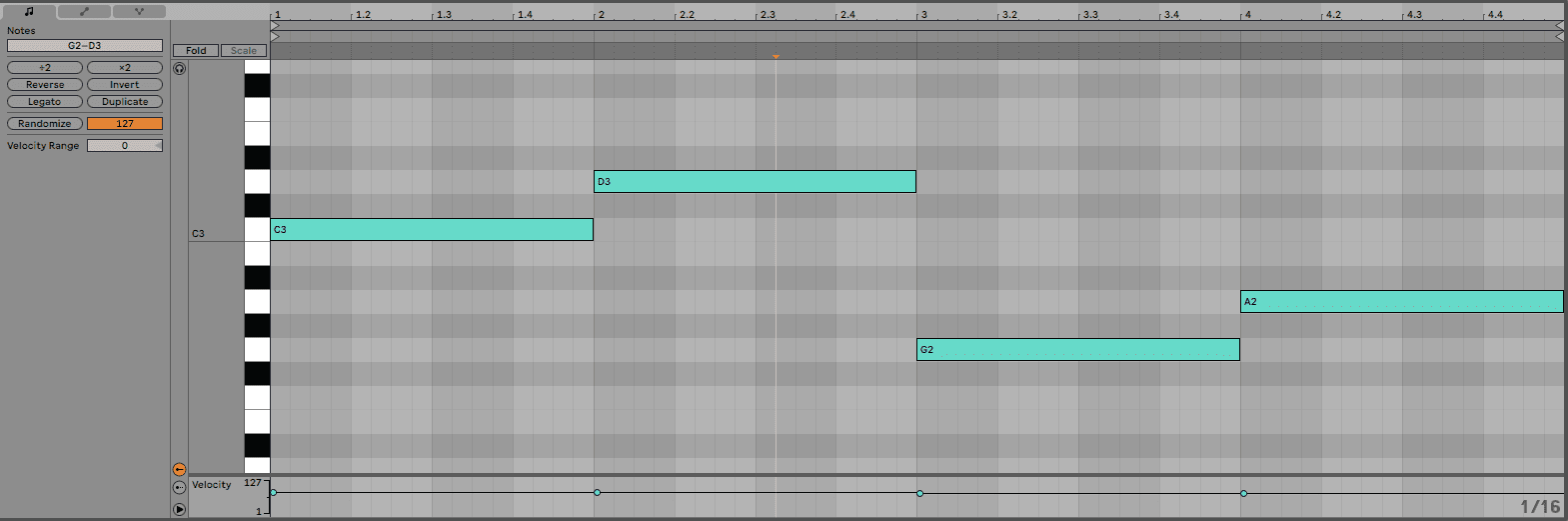The height and width of the screenshot is (521, 1568).
Task: Toggle the Scale button
Action: pos(244,51)
